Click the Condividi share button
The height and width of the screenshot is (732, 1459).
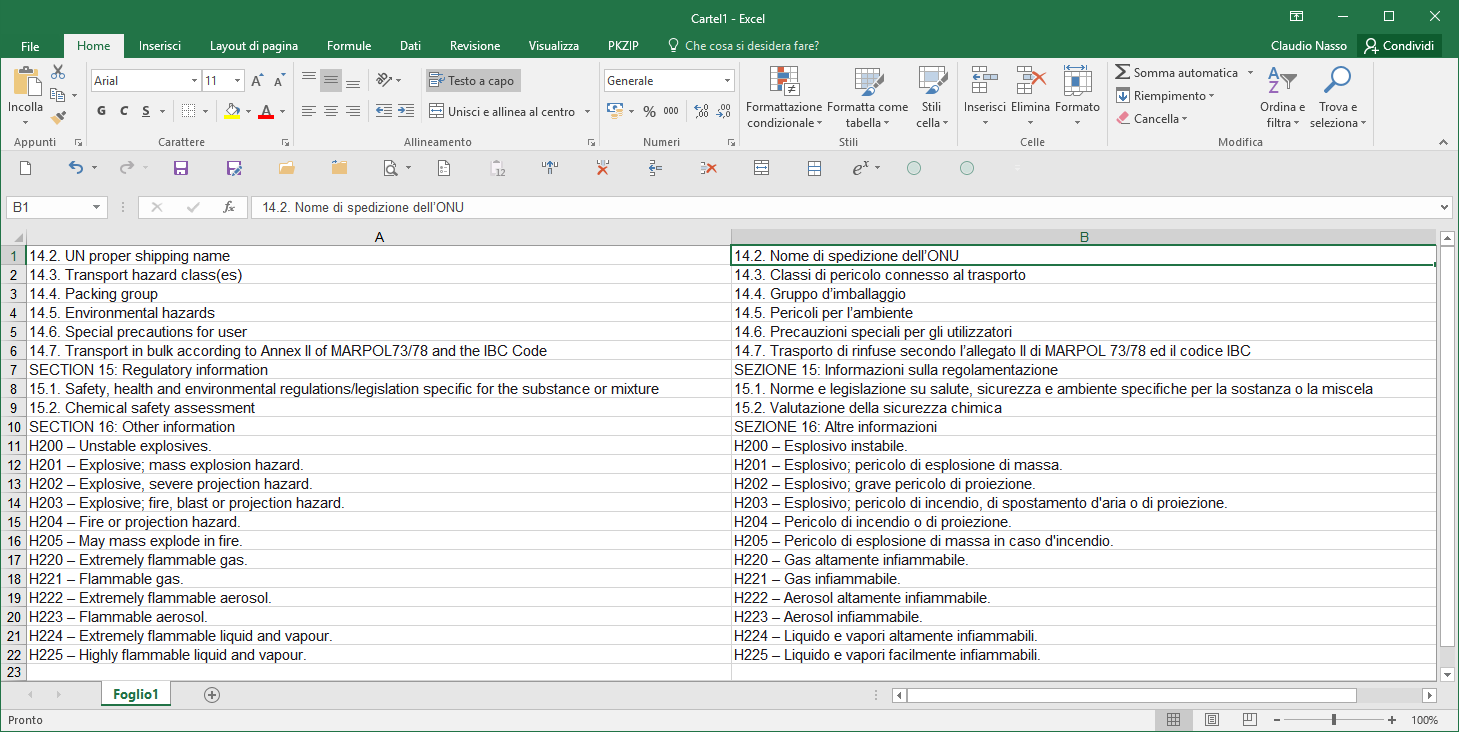point(1400,46)
